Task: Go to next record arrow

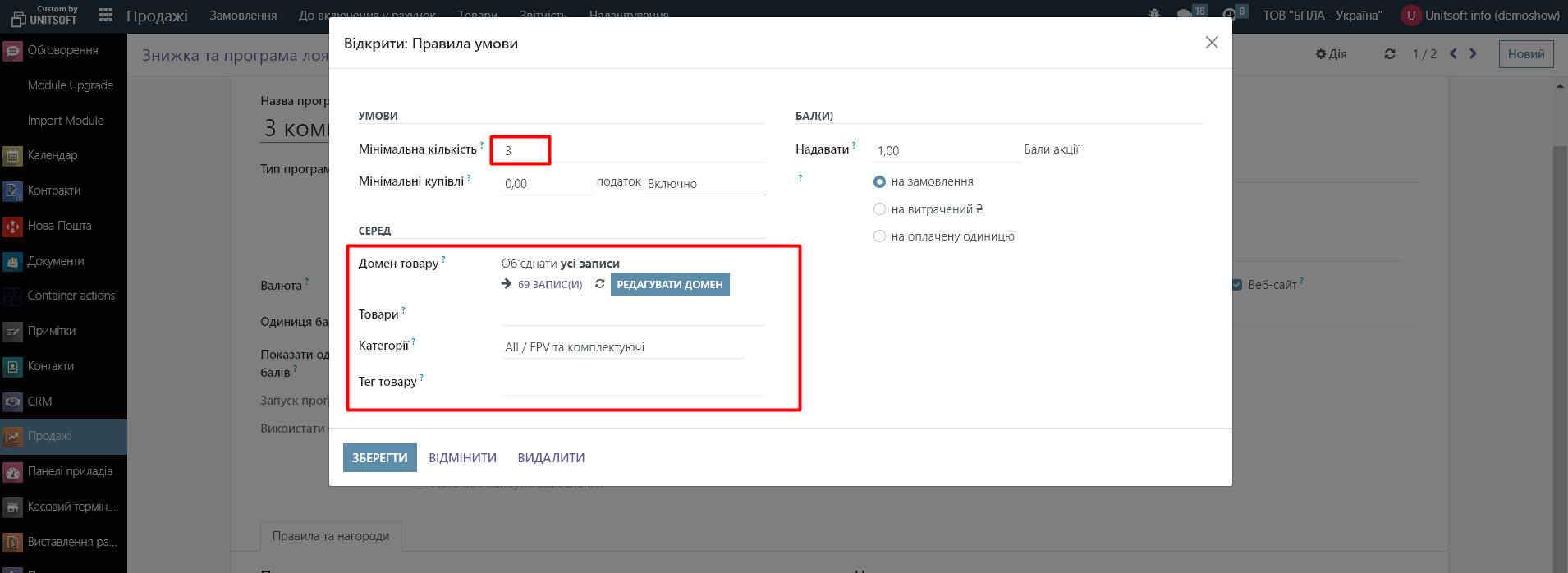Action: pos(1474,53)
